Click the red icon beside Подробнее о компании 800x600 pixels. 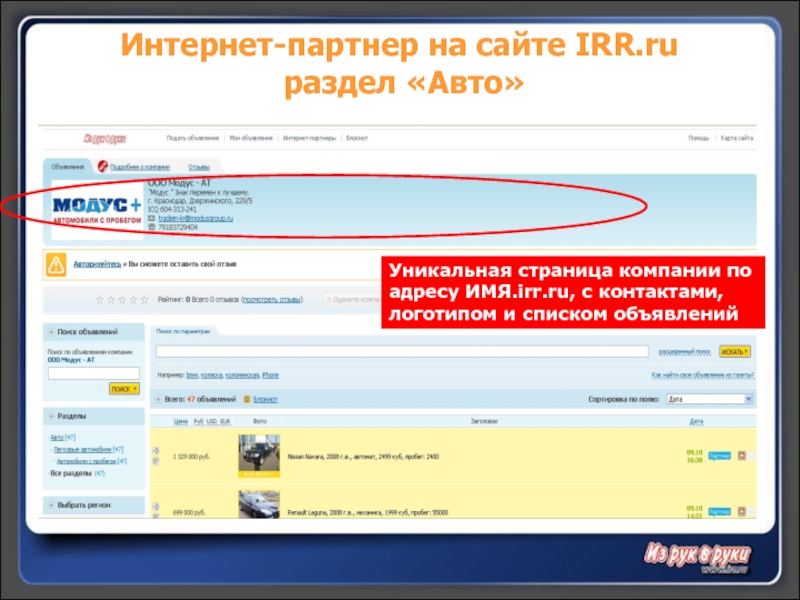103,166
